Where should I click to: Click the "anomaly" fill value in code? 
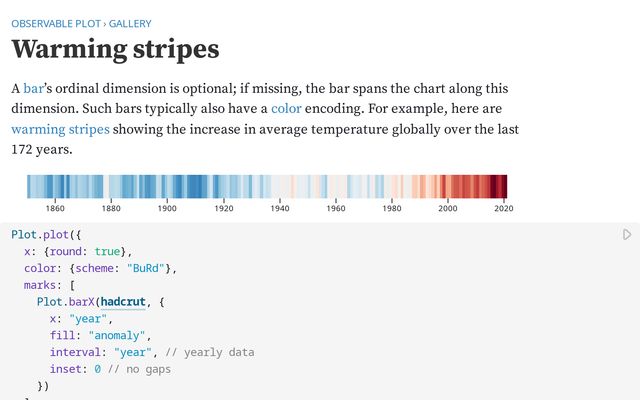(119, 335)
